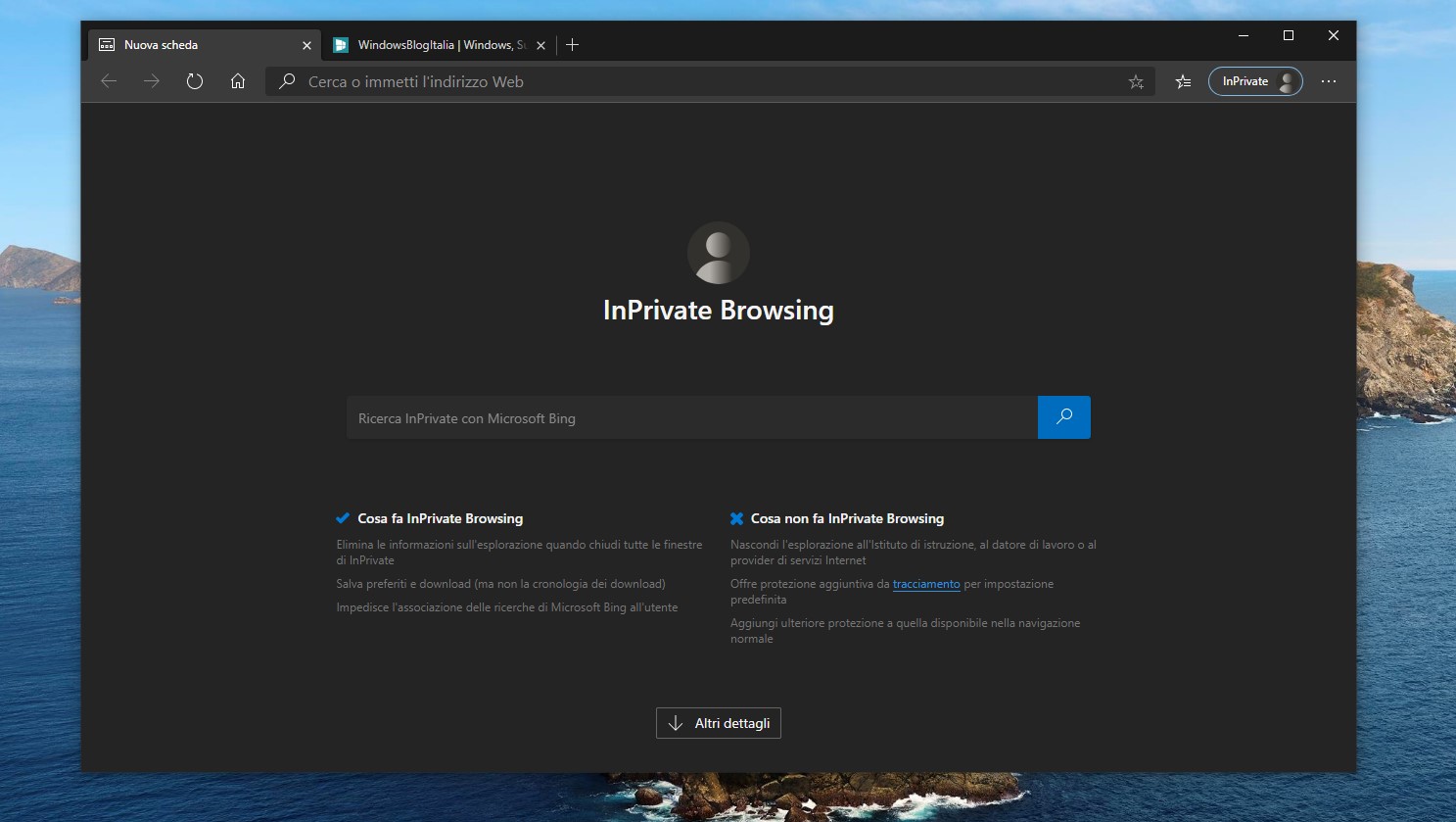Viewport: 1456px width, 822px height.
Task: Click blue checkmark beside Cosa fa
Action: pyautogui.click(x=343, y=518)
